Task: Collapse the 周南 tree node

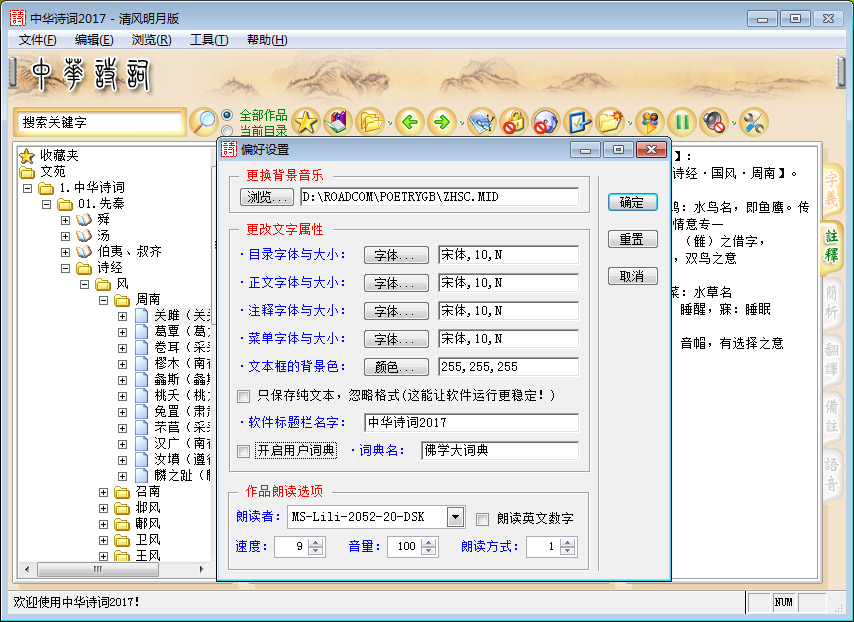Action: [x=103, y=300]
